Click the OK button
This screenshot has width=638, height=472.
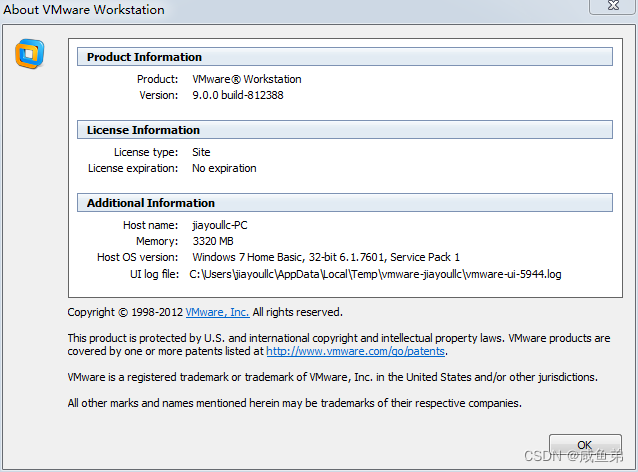pos(585,446)
